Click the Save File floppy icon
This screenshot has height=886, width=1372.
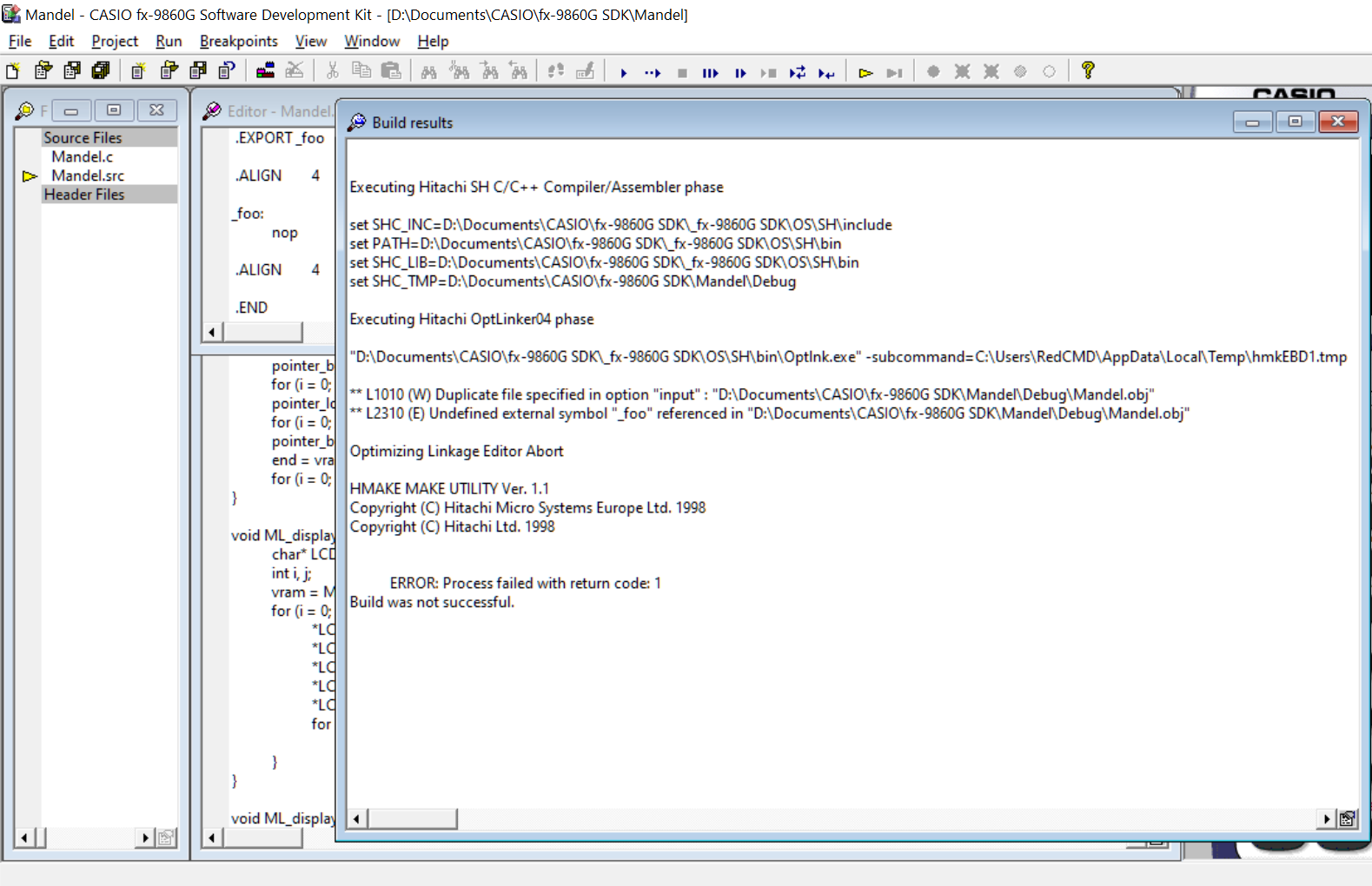point(72,71)
